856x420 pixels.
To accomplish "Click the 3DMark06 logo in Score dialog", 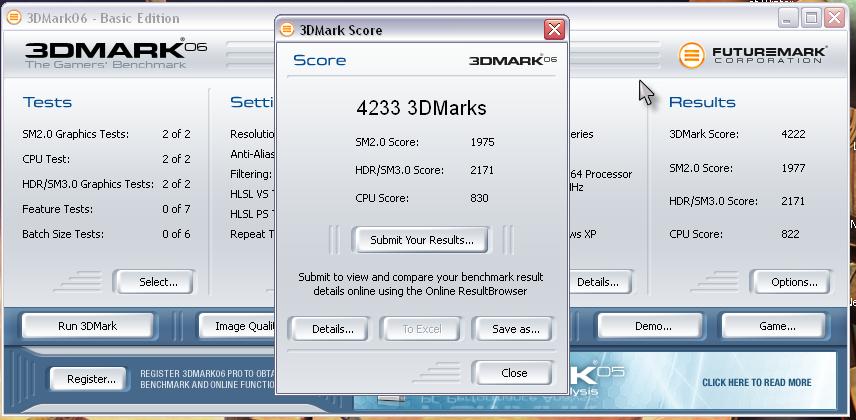I will (513, 60).
